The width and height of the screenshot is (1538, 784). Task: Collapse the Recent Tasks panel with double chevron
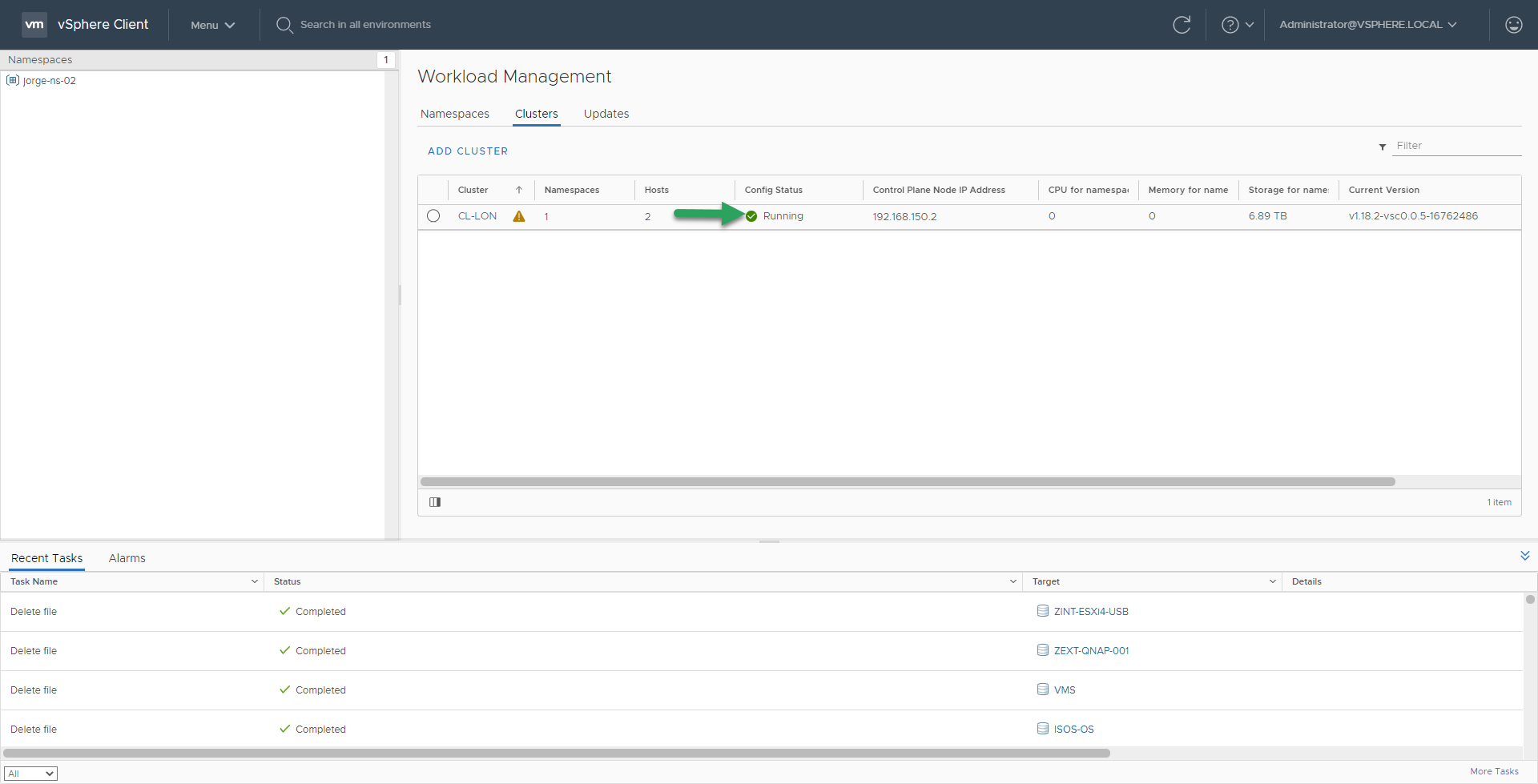1525,556
